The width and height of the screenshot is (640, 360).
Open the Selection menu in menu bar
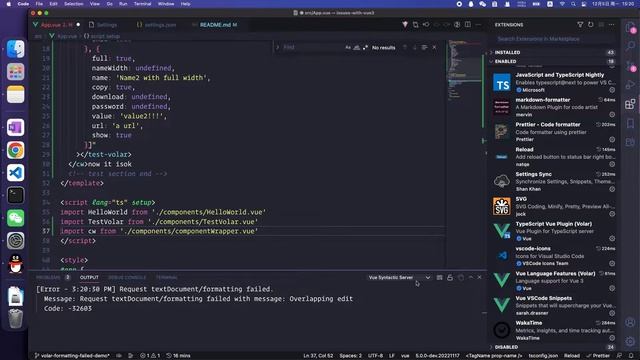[73, 4]
